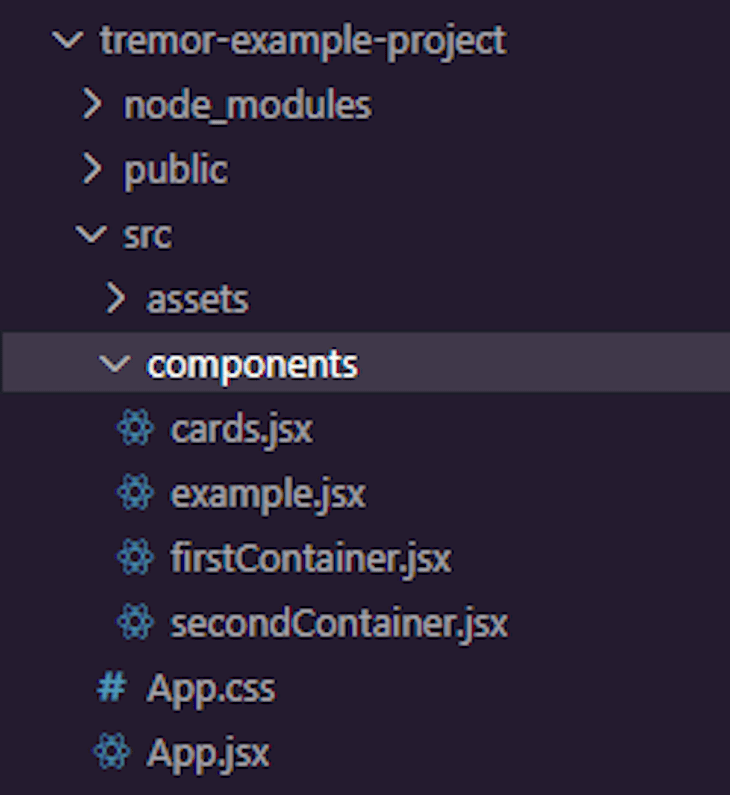The height and width of the screenshot is (795, 730).
Task: Open secondContainer.jsx in the editor
Action: [339, 624]
